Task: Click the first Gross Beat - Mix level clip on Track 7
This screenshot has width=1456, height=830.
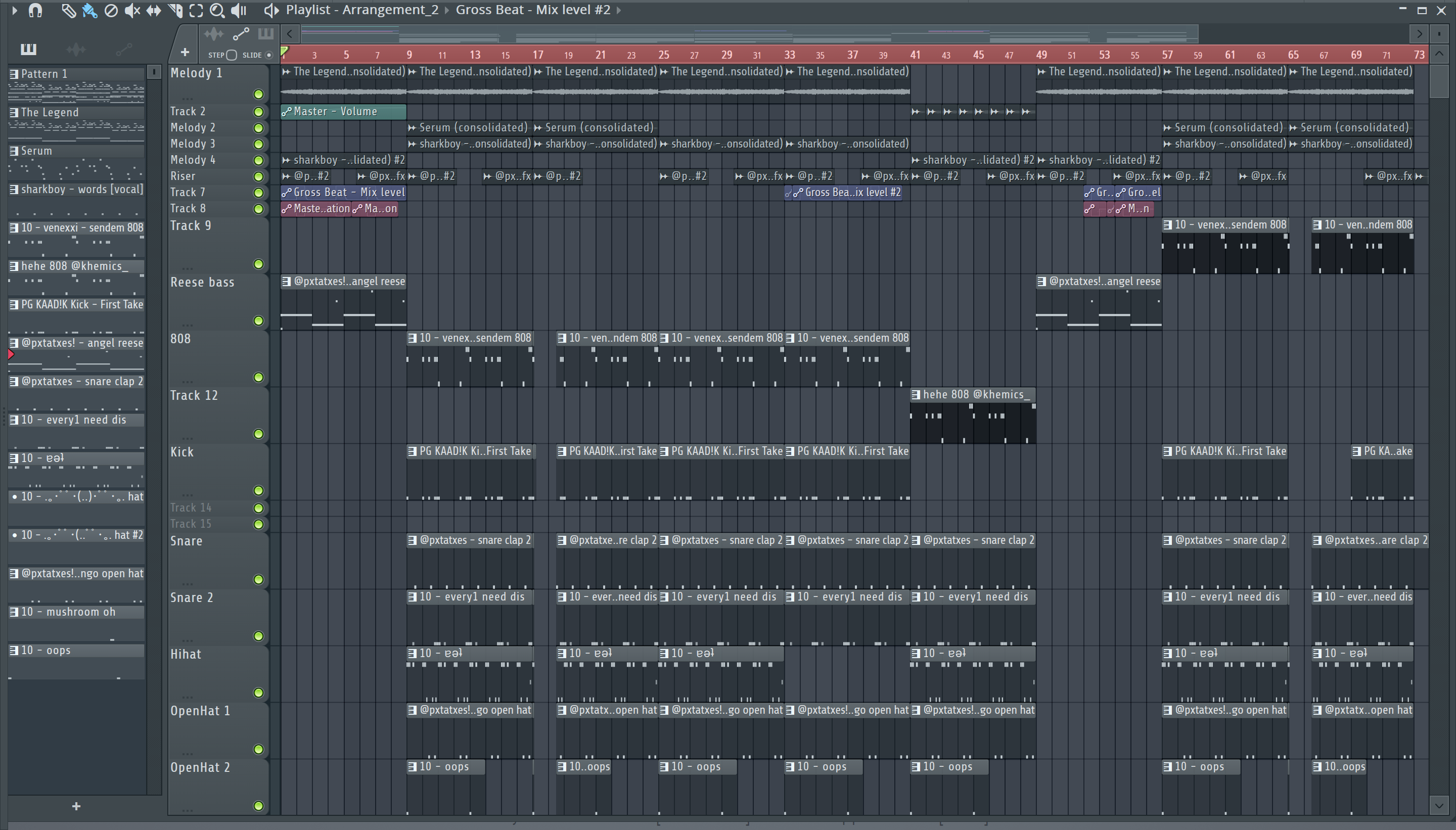Action: (343, 193)
